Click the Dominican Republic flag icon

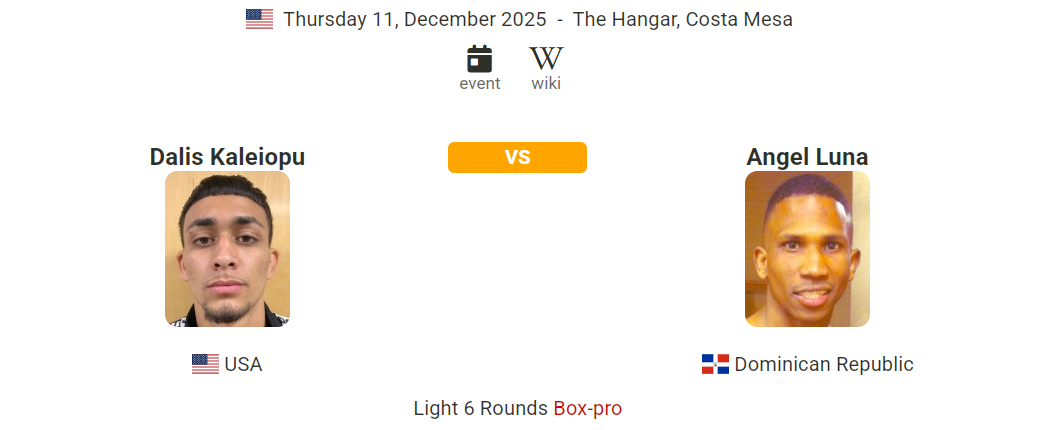click(x=715, y=364)
